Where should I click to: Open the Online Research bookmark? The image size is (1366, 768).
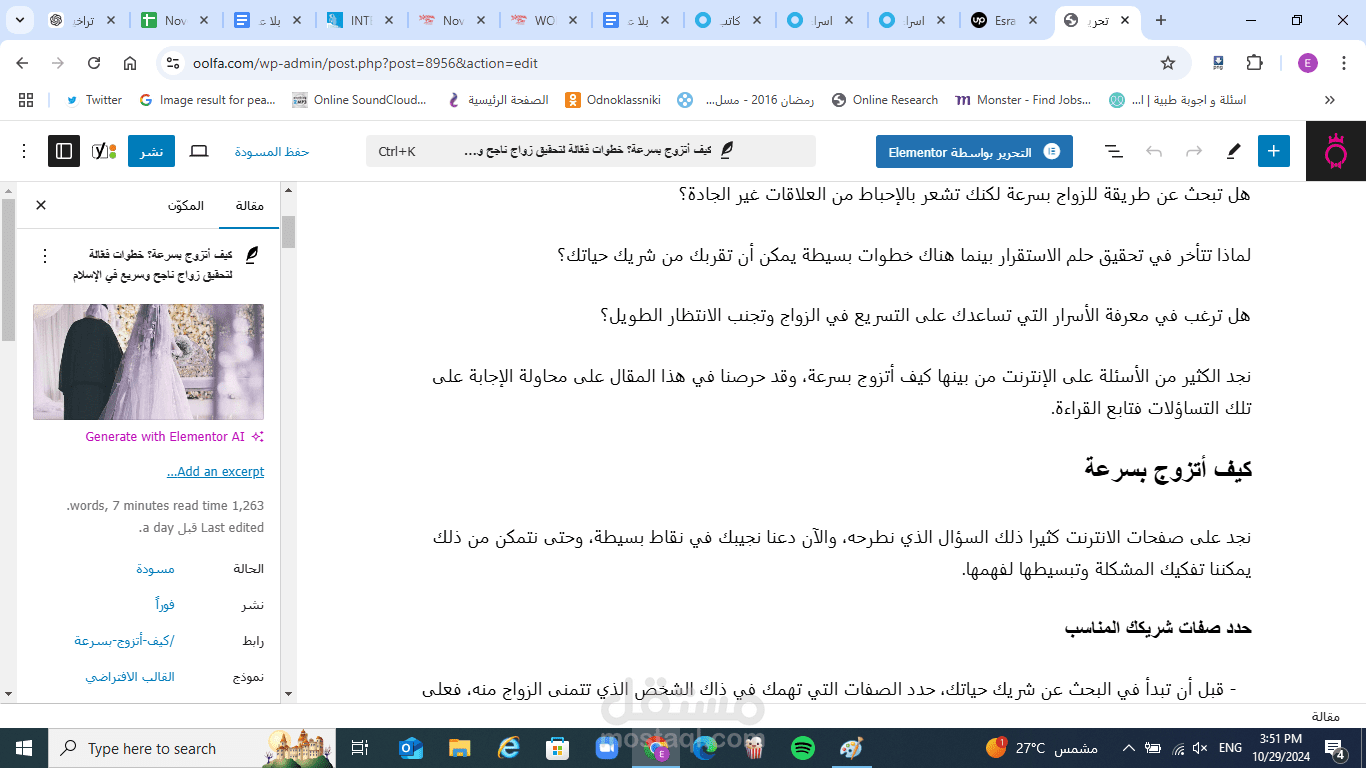(885, 100)
